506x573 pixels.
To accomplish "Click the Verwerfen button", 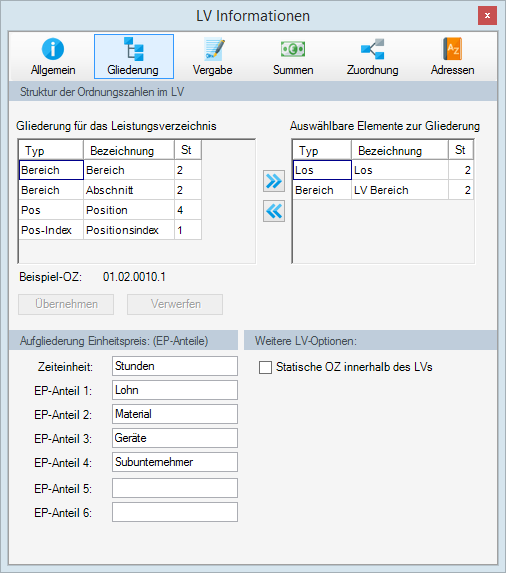I will click(x=175, y=304).
